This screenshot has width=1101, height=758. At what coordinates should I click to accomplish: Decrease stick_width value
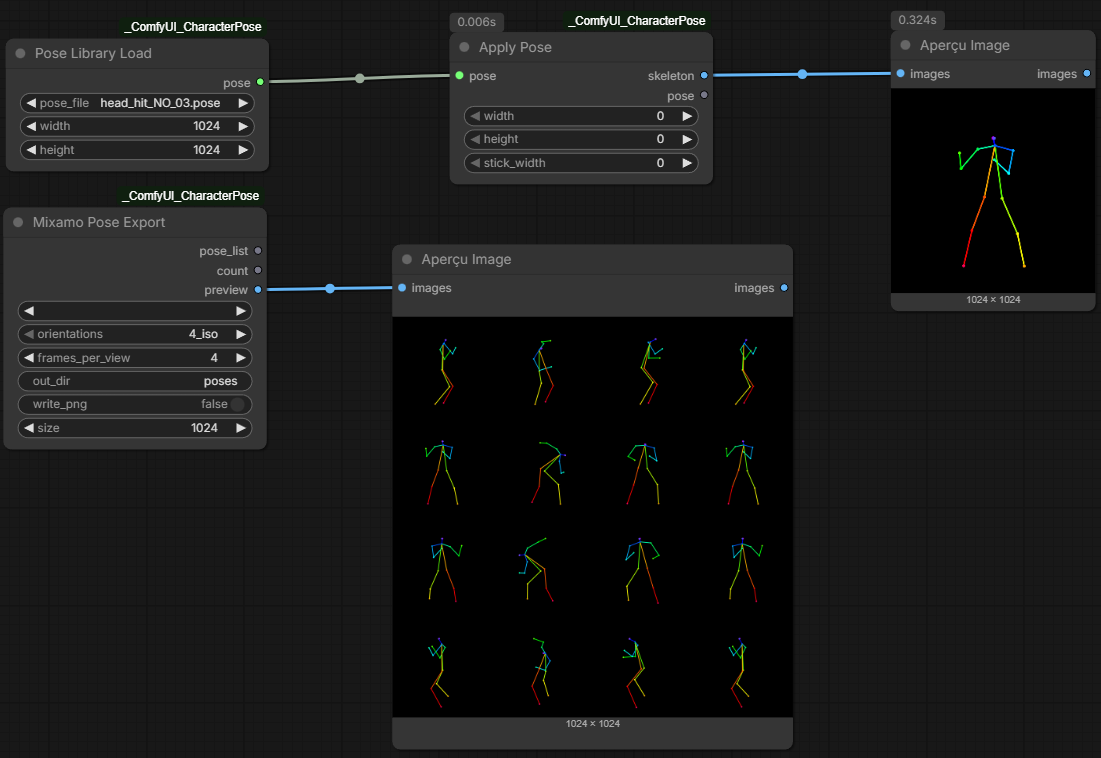(475, 163)
